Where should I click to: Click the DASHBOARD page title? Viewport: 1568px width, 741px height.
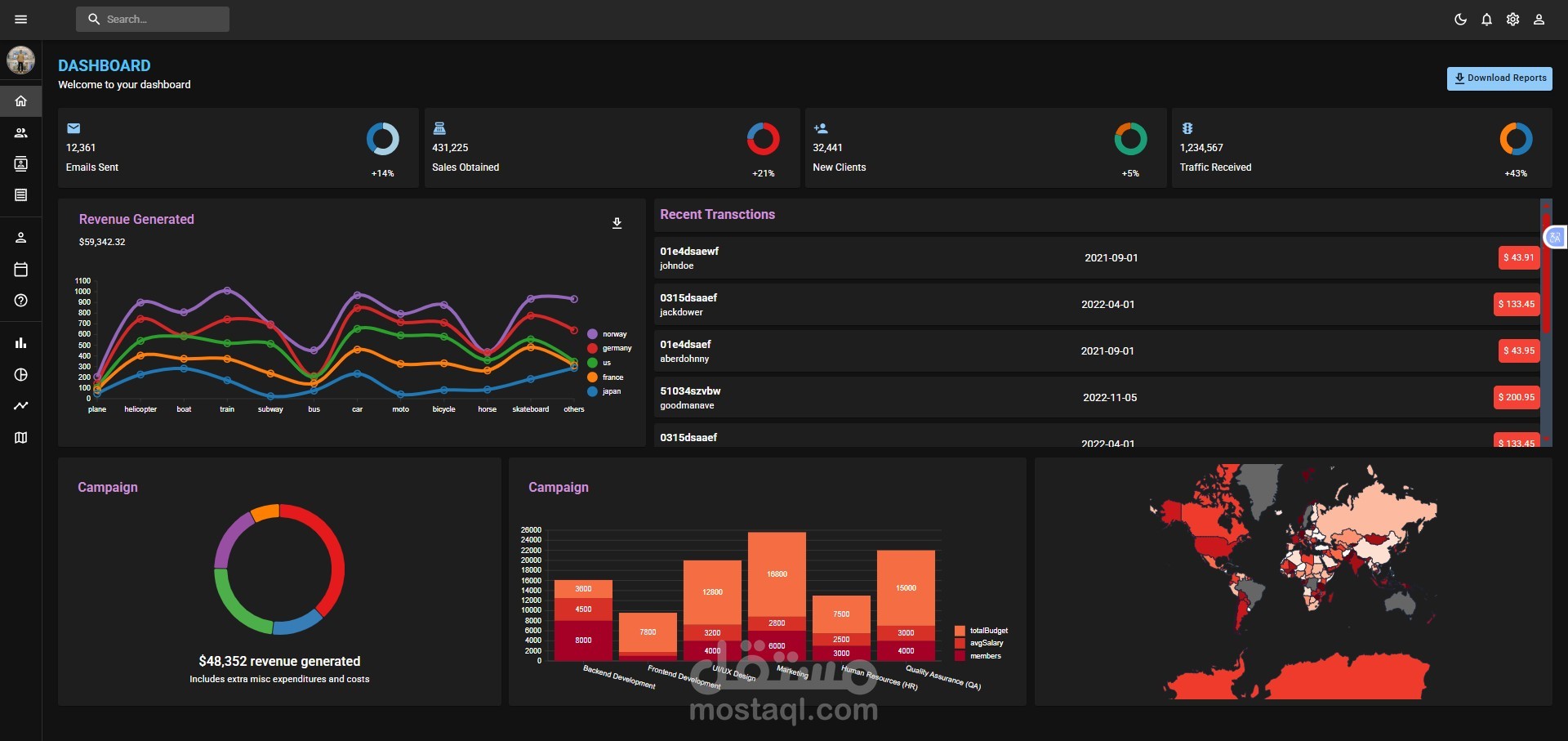[105, 65]
